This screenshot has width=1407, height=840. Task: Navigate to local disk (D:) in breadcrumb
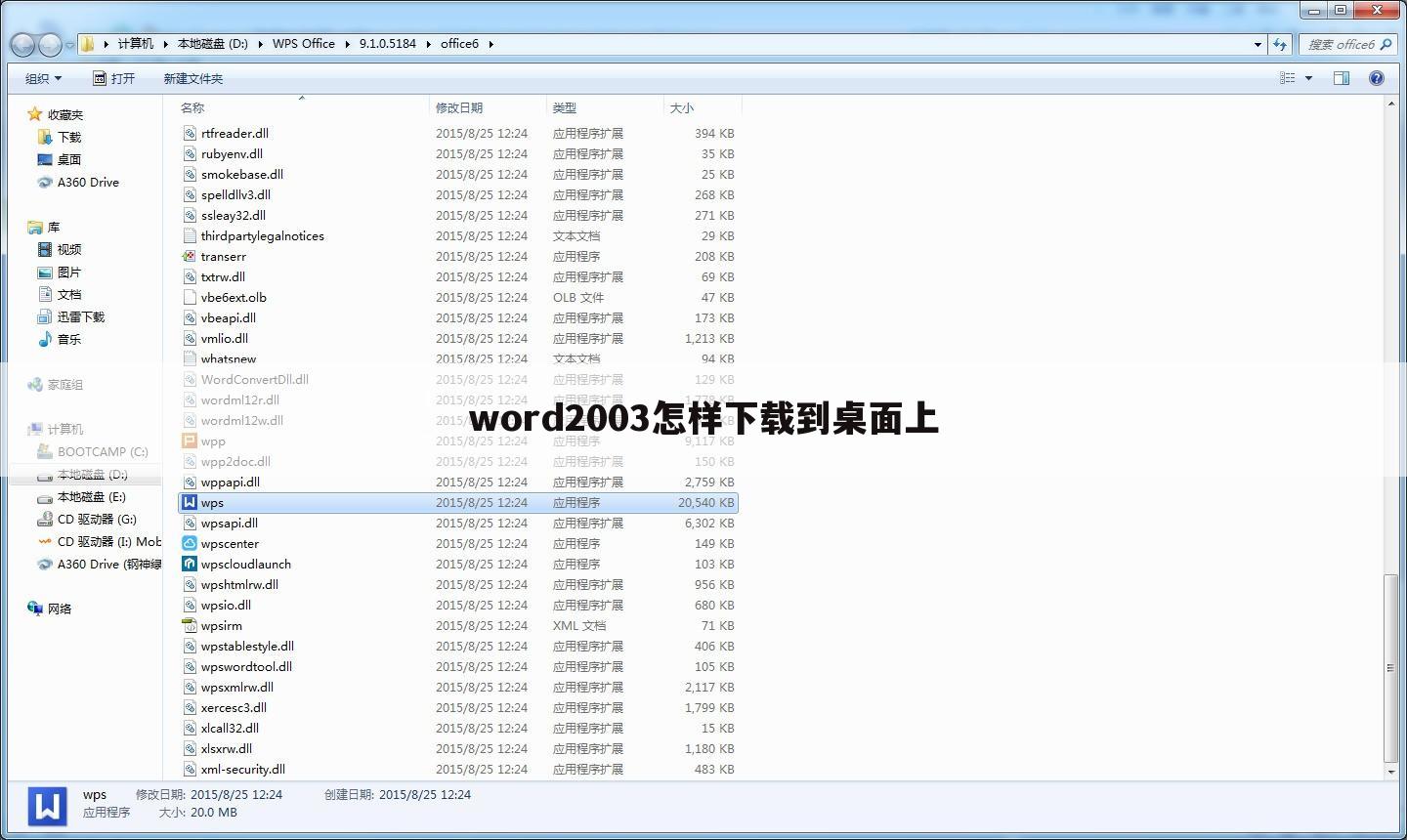click(x=212, y=44)
